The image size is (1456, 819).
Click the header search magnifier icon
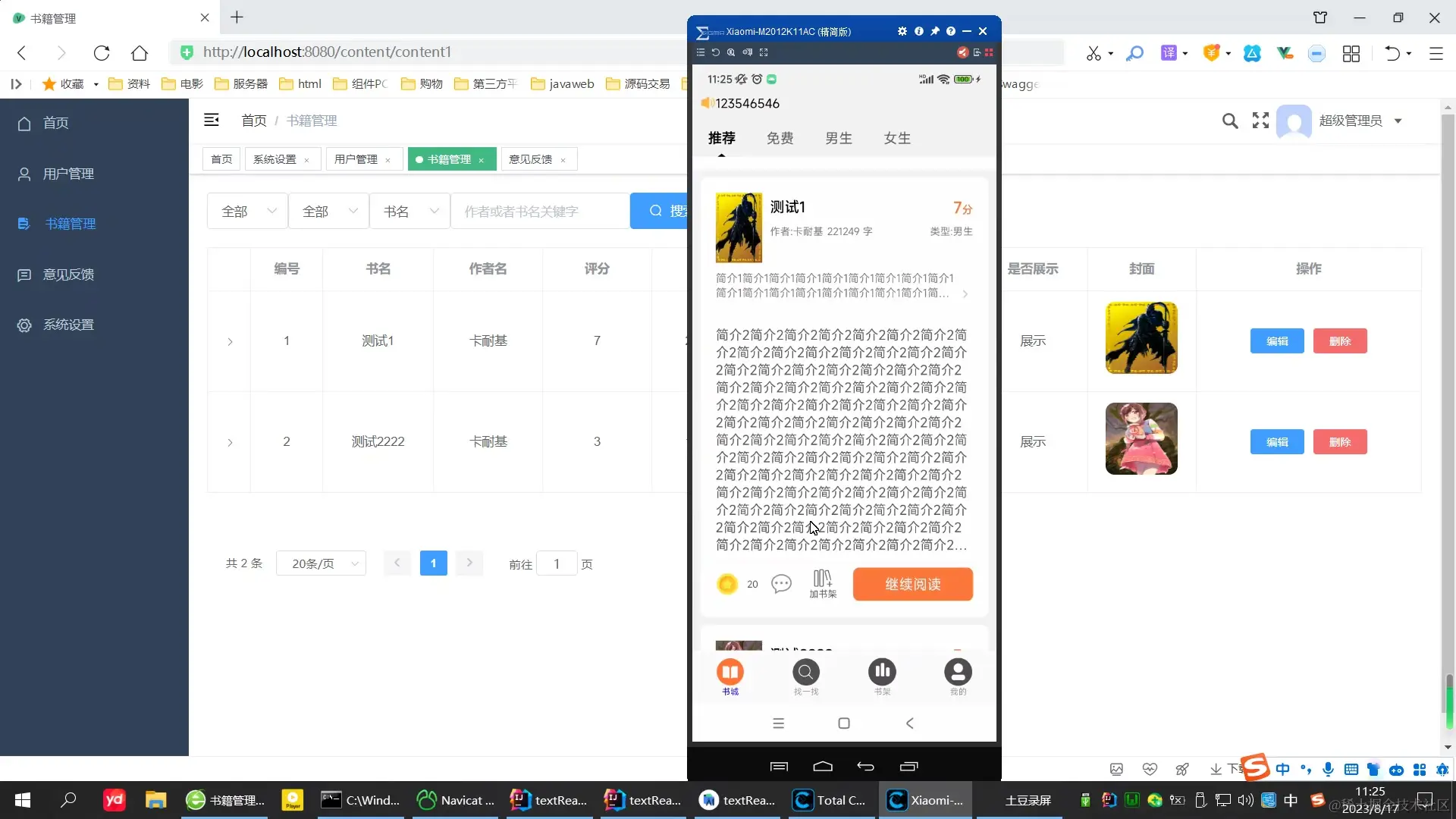(x=1230, y=121)
